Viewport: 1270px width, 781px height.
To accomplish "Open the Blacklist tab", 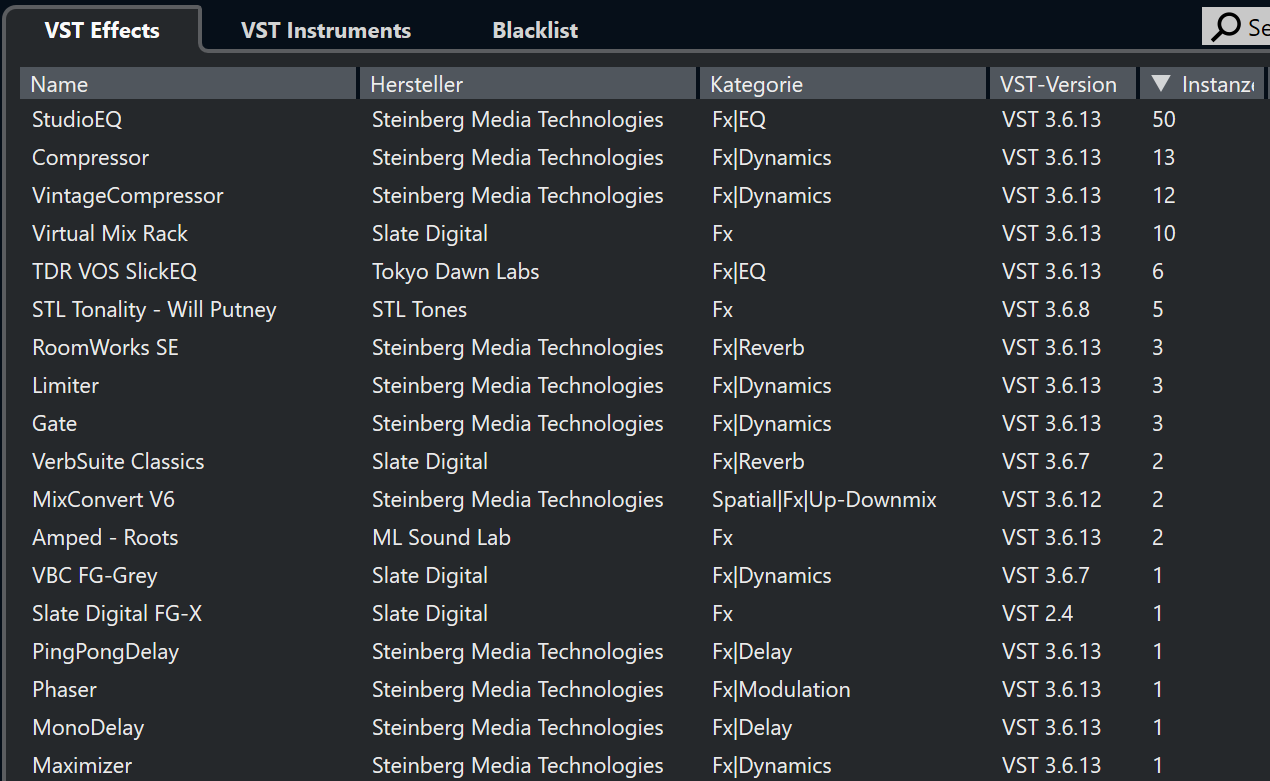I will [x=535, y=30].
